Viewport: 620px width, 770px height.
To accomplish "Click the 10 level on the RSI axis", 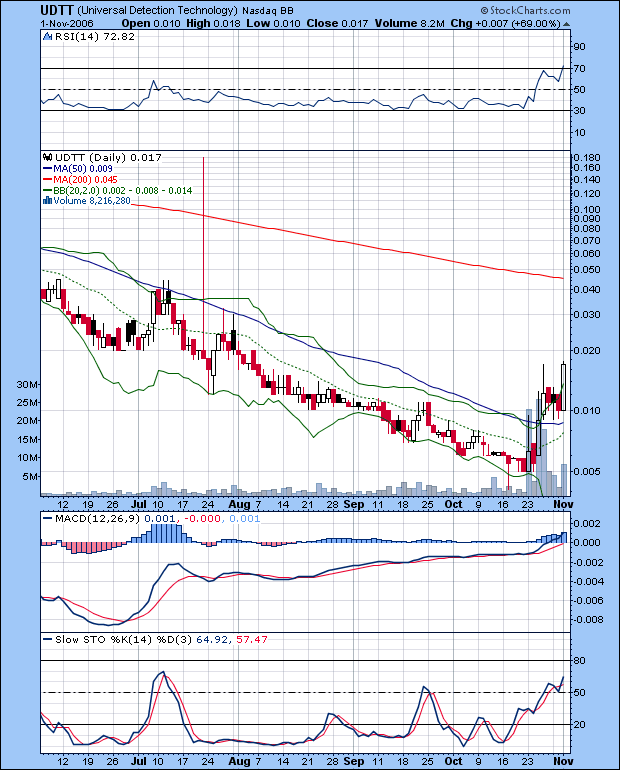I will 579,133.
